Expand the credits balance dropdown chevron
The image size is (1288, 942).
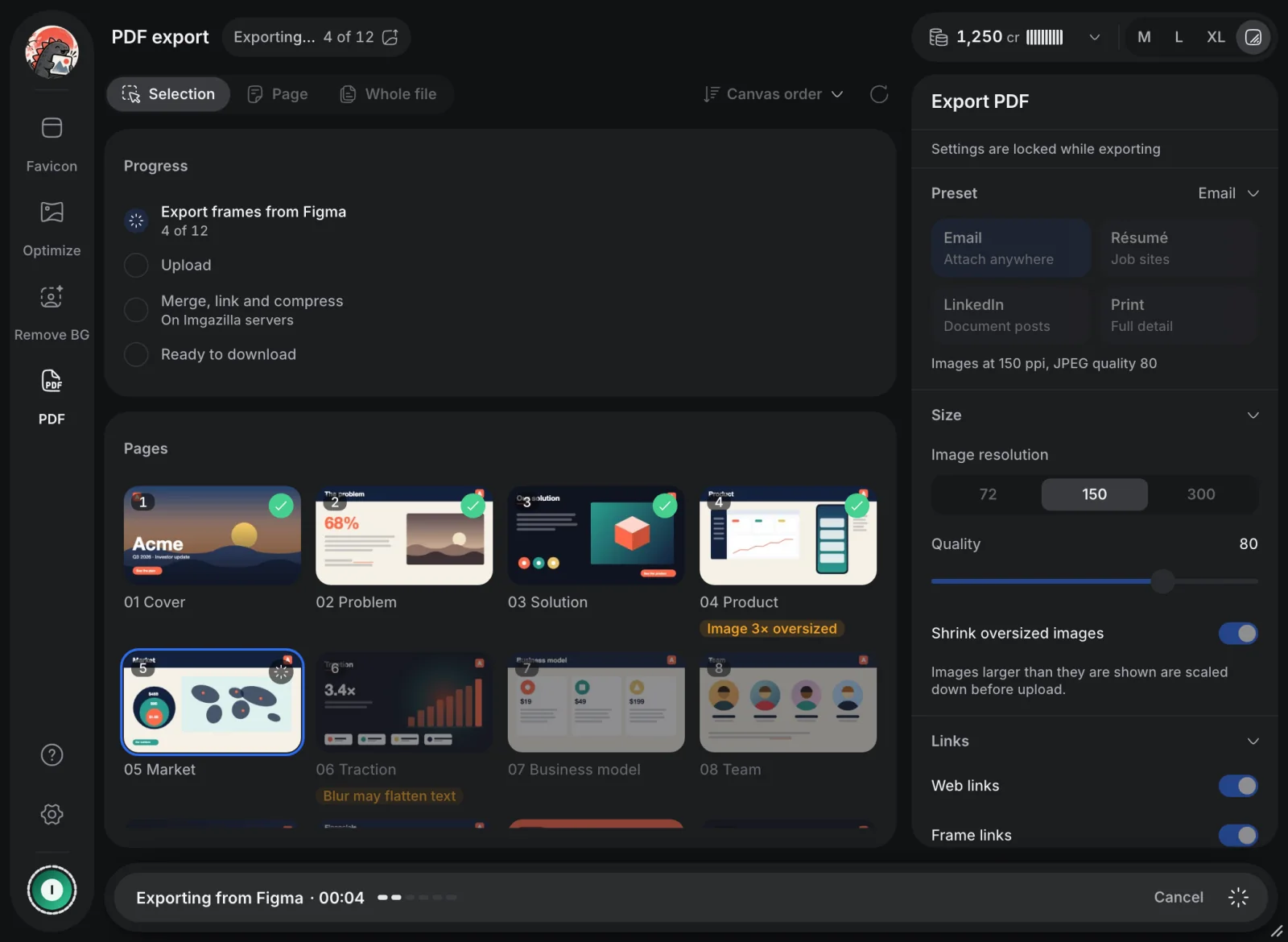click(x=1094, y=37)
